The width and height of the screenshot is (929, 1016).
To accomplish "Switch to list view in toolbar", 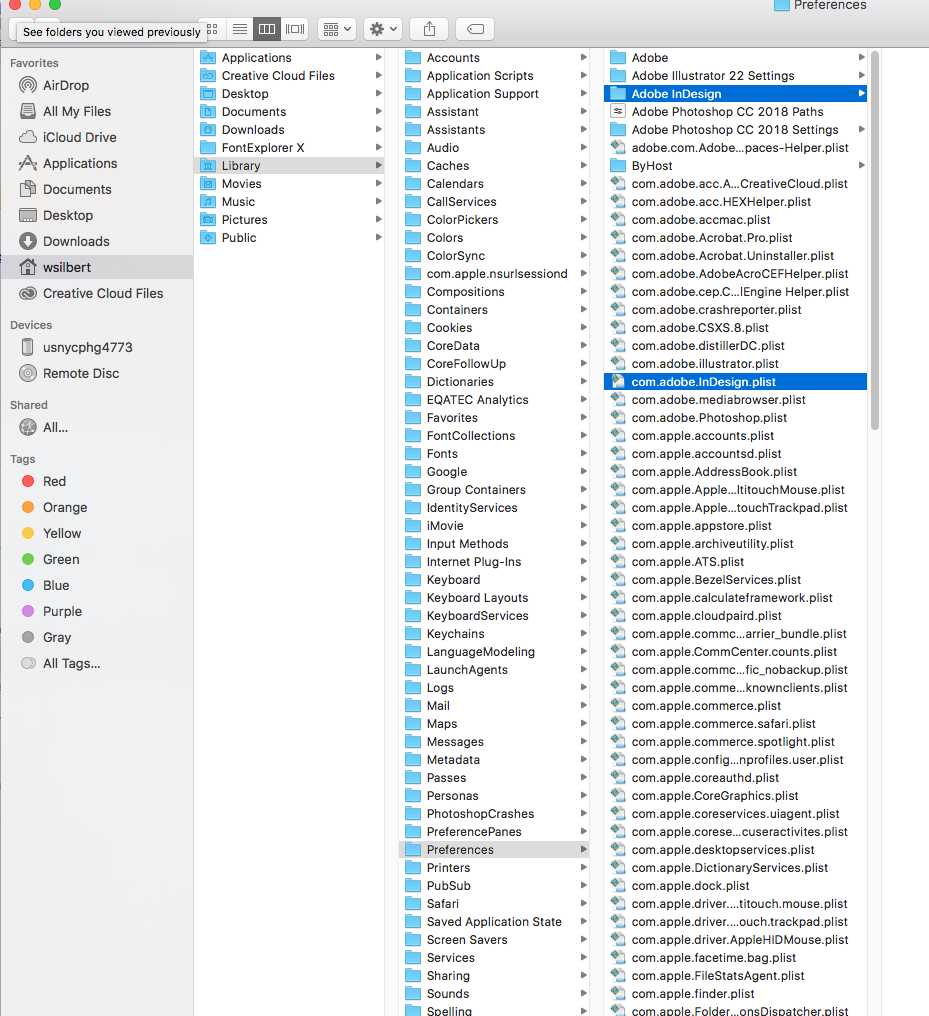I will pyautogui.click(x=240, y=29).
